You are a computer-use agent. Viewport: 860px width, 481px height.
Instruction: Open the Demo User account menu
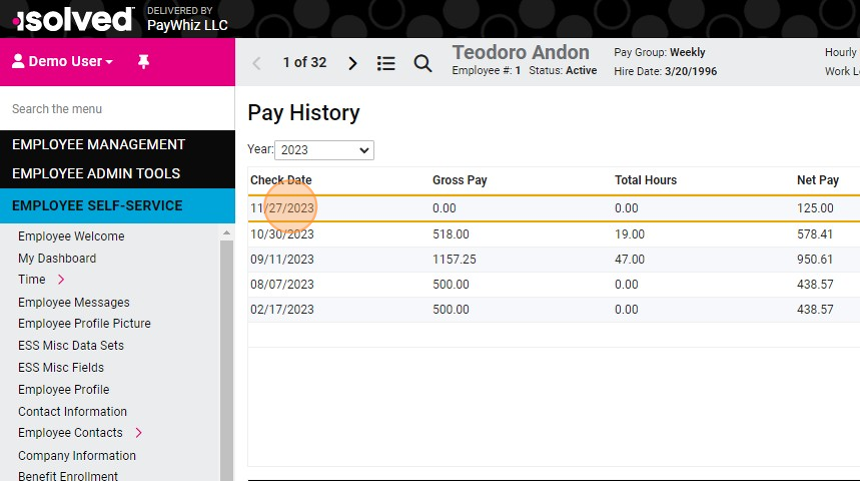click(62, 61)
